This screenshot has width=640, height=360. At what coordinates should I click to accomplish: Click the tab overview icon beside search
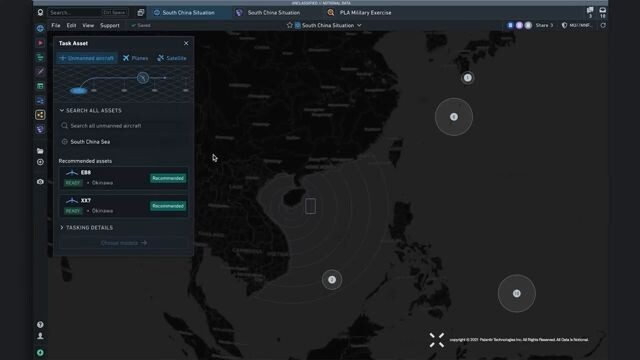point(141,13)
